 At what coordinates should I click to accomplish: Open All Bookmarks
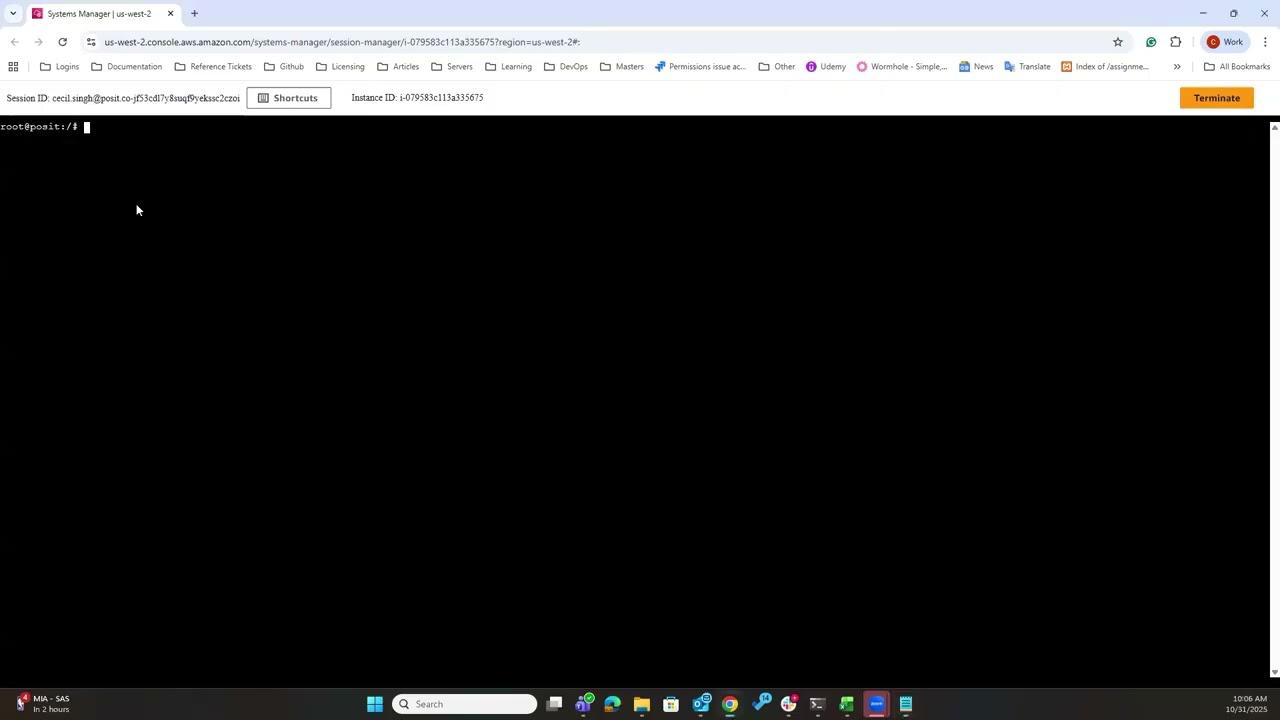pyautogui.click(x=1237, y=66)
